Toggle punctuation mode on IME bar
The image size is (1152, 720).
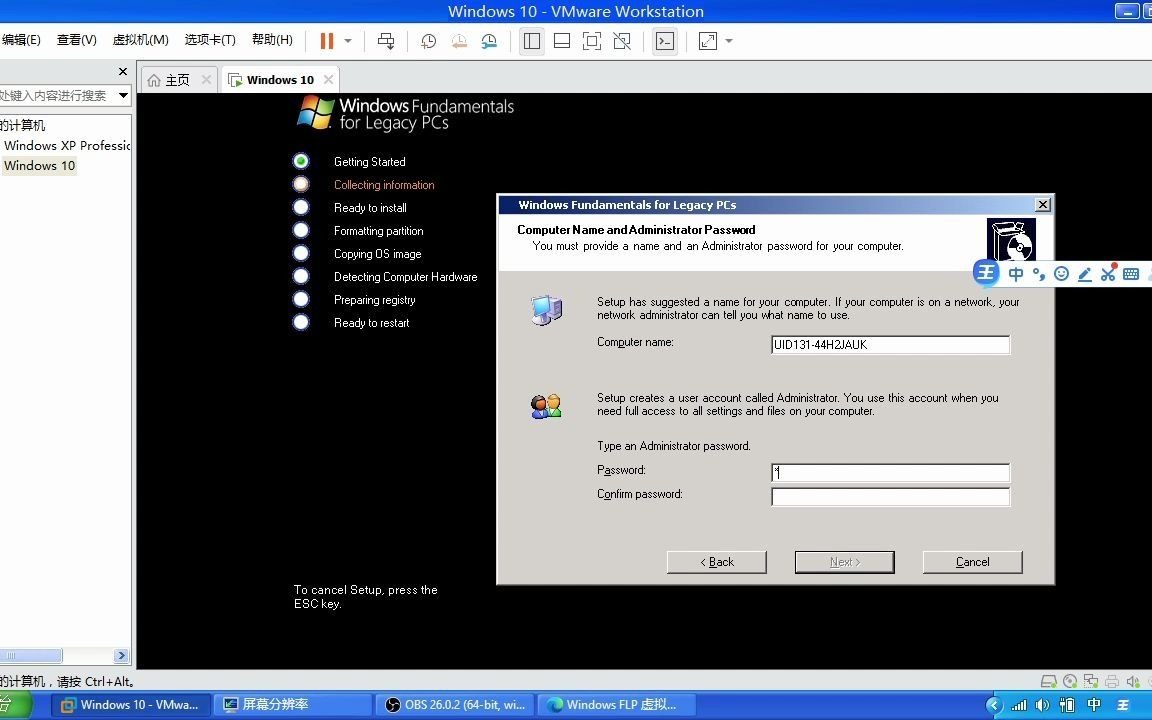[1038, 274]
